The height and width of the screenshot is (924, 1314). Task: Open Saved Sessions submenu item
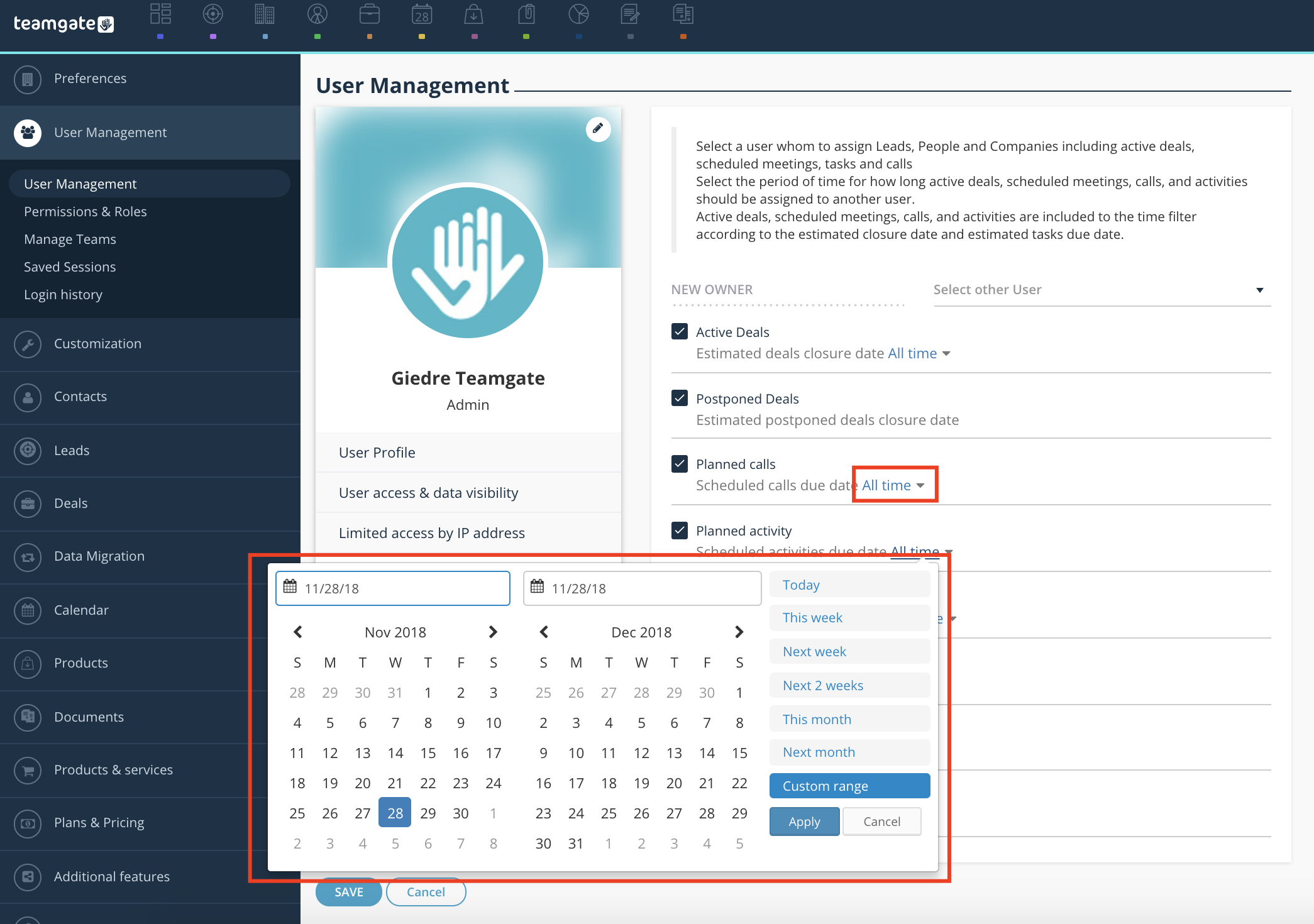click(x=70, y=267)
